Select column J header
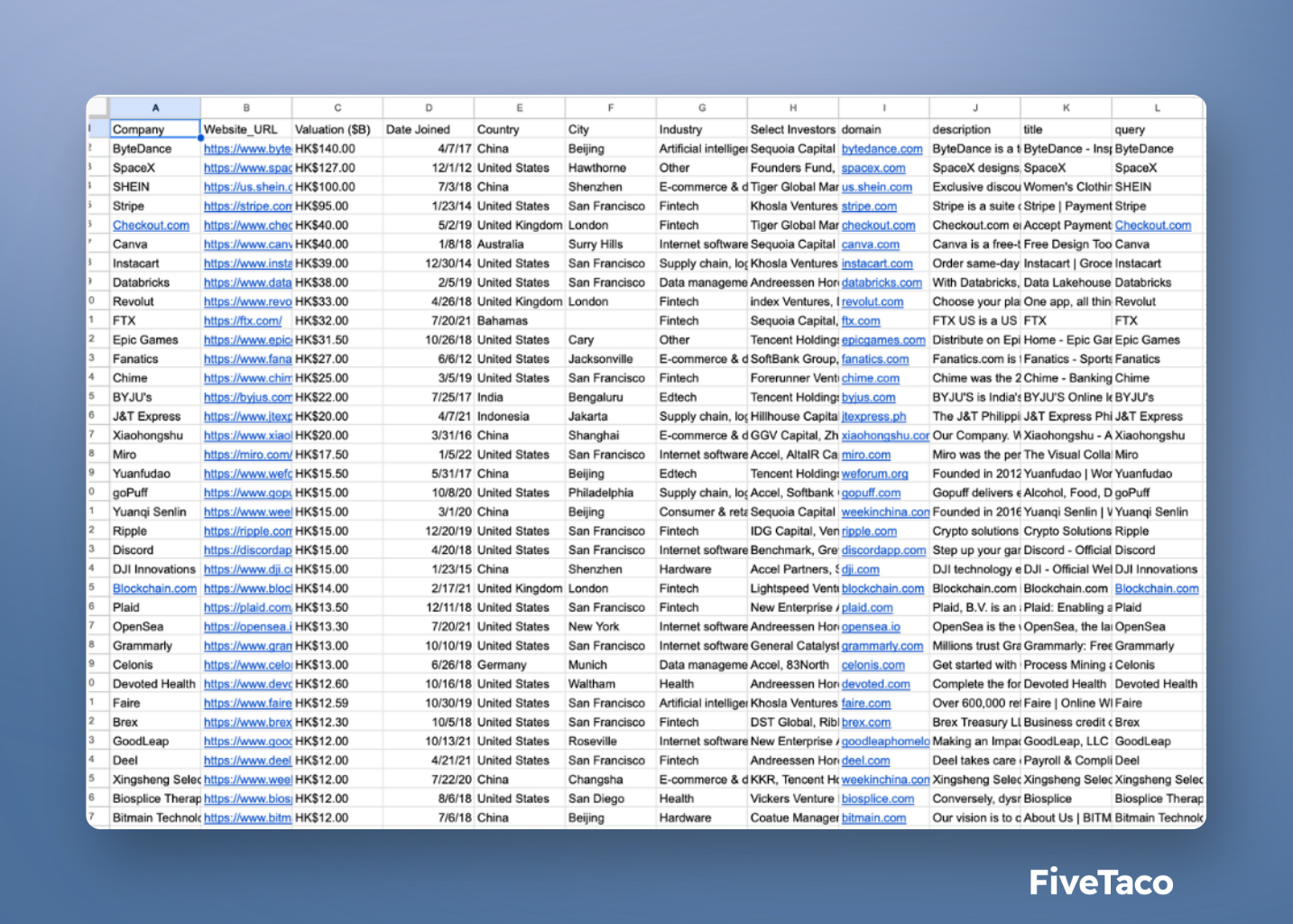The width and height of the screenshot is (1293, 924). (x=975, y=107)
